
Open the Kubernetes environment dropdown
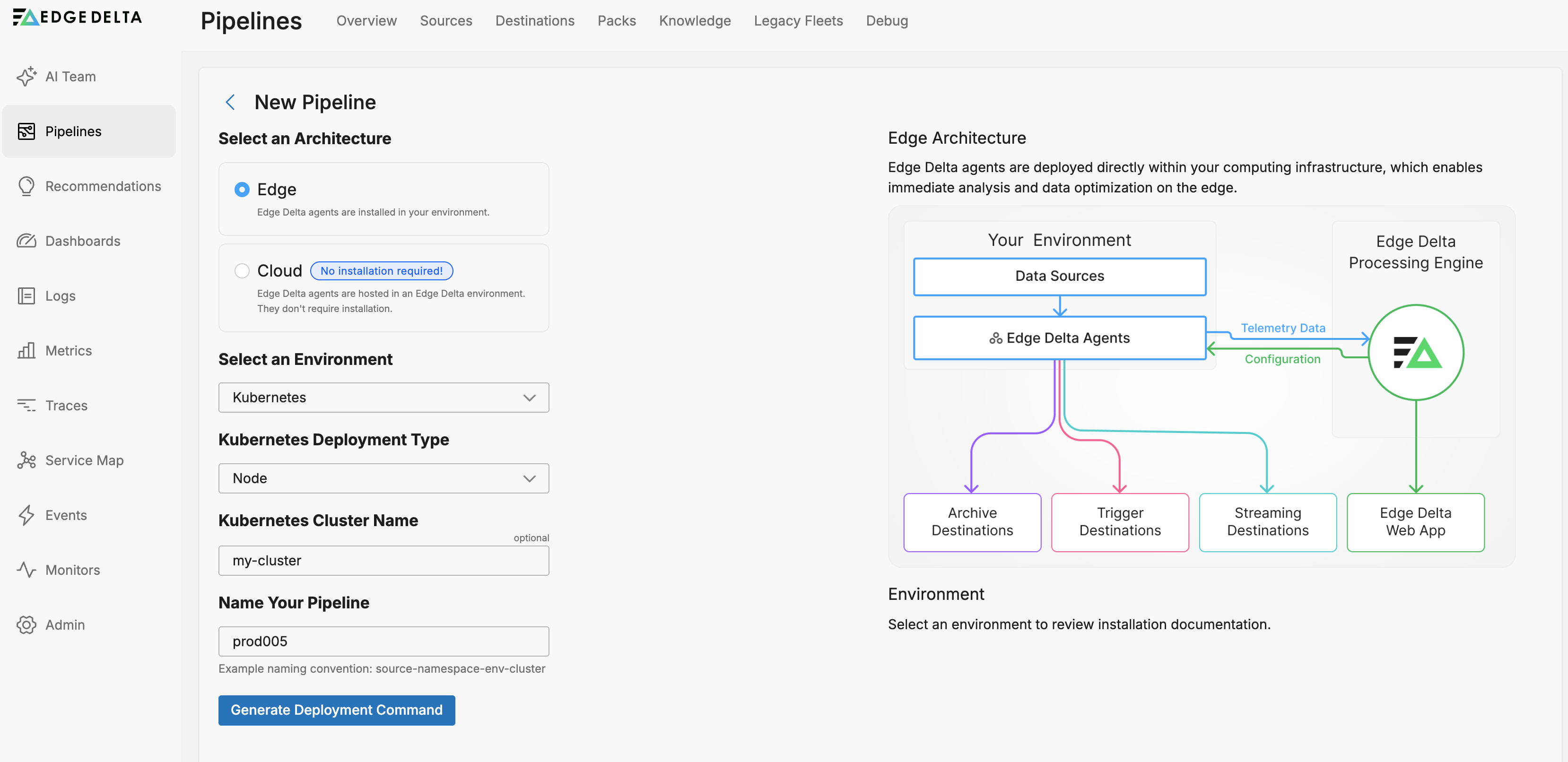[x=383, y=398]
